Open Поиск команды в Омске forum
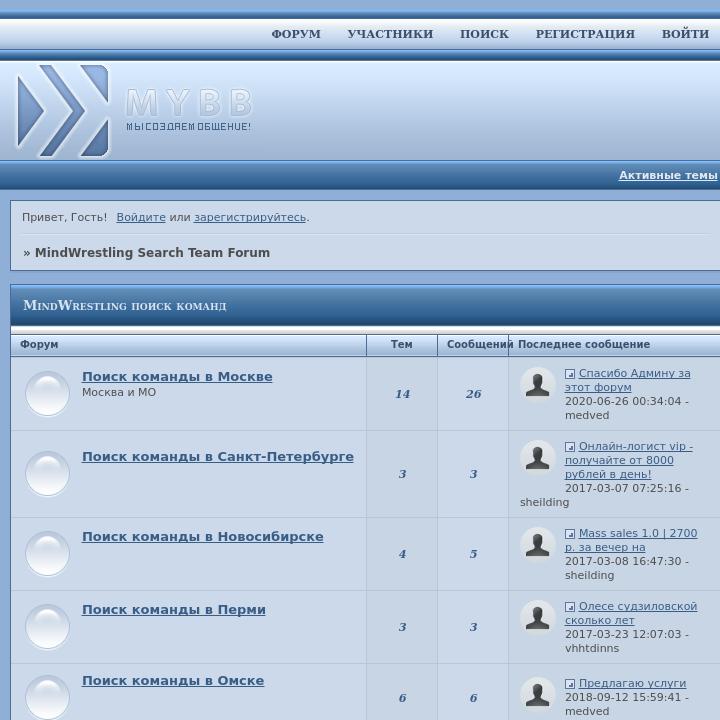 [x=173, y=681]
